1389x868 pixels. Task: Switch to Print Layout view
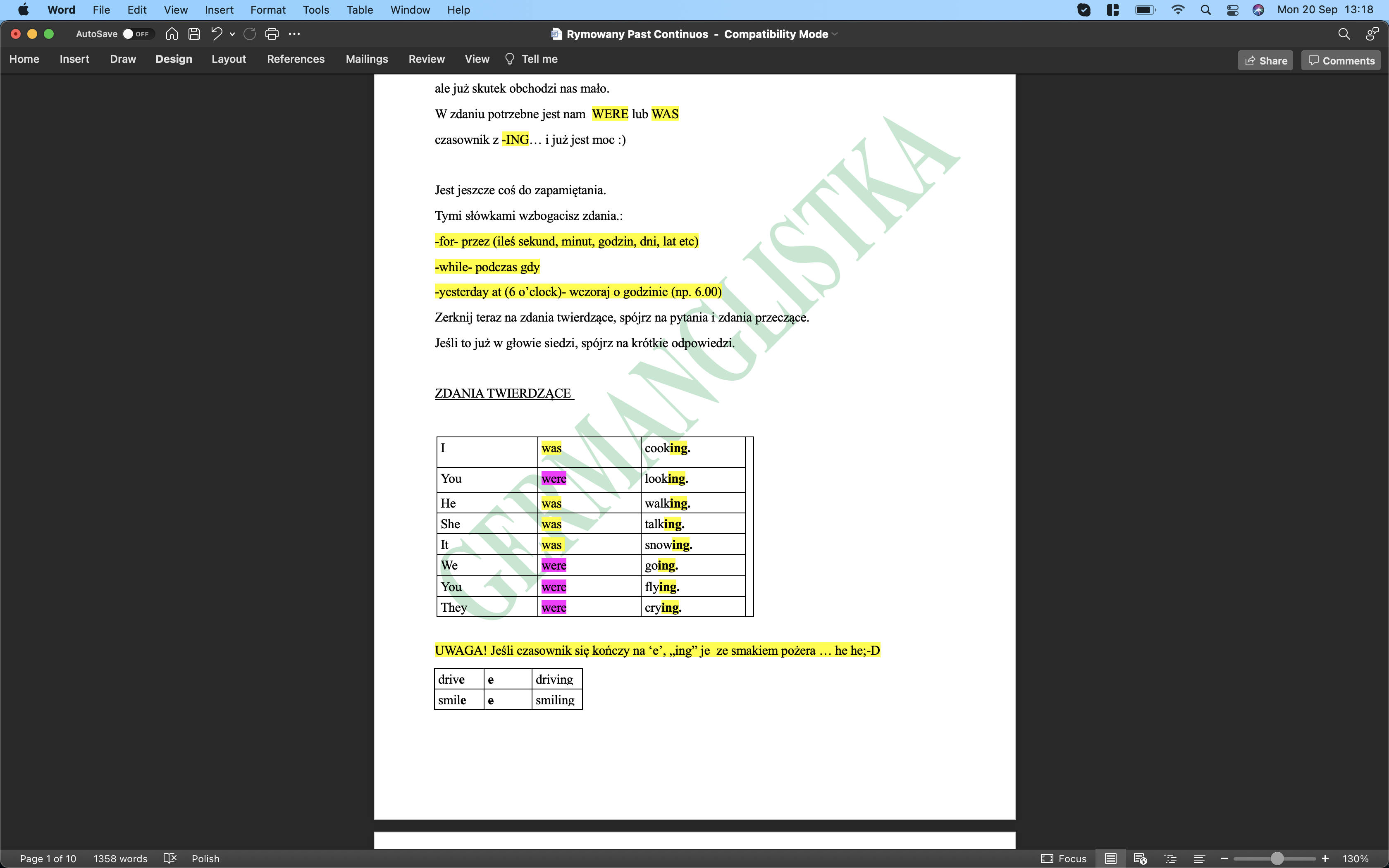point(1111,858)
